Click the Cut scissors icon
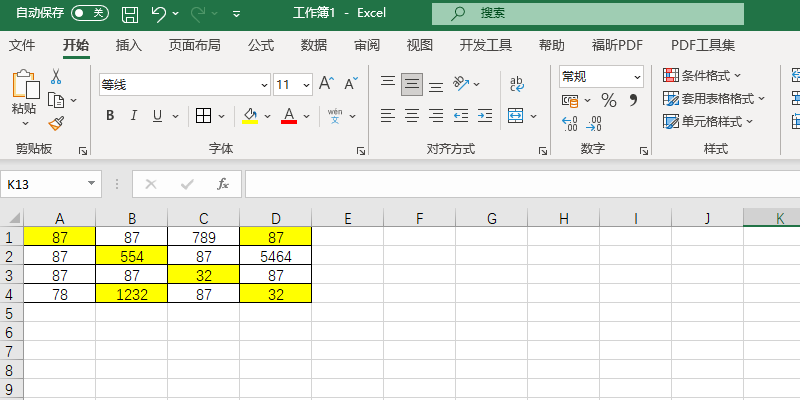800x400 pixels. point(56,77)
